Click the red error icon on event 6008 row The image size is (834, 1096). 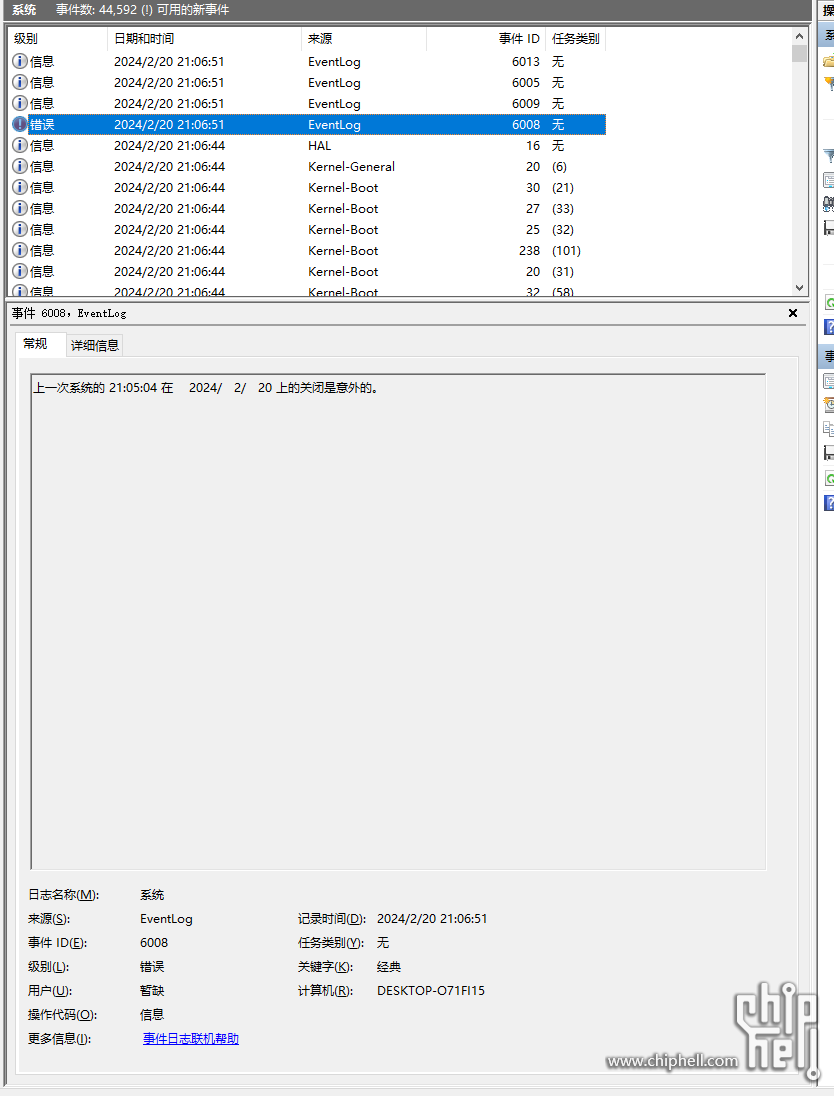click(x=20, y=125)
